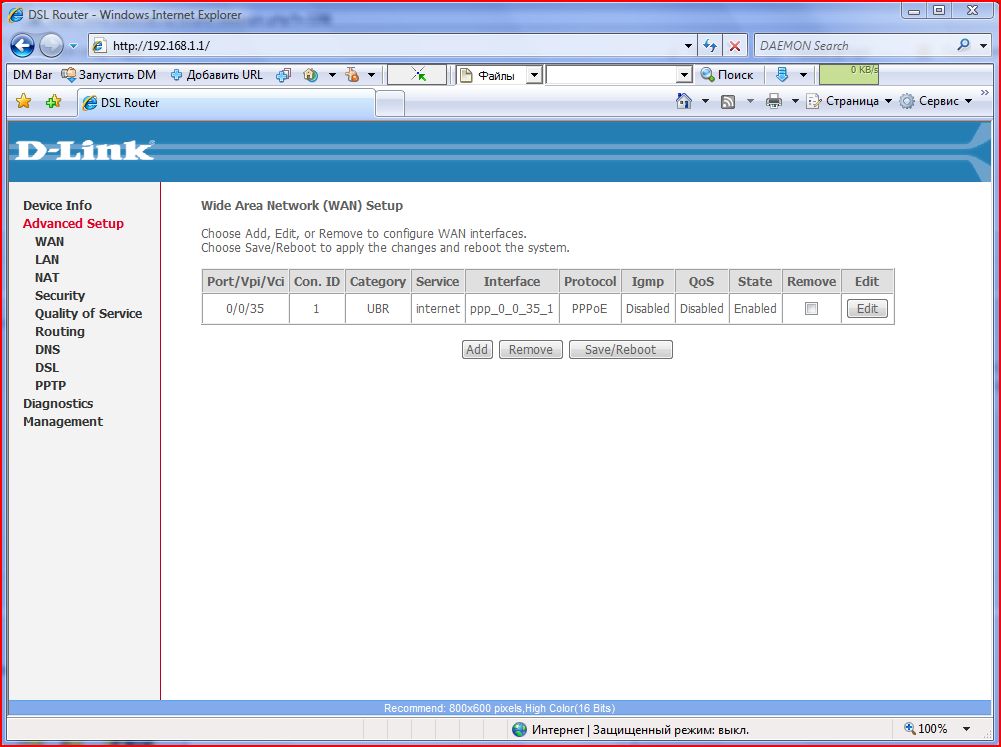
Task: Click the status bar Internet zone globe icon
Action: pos(520,729)
